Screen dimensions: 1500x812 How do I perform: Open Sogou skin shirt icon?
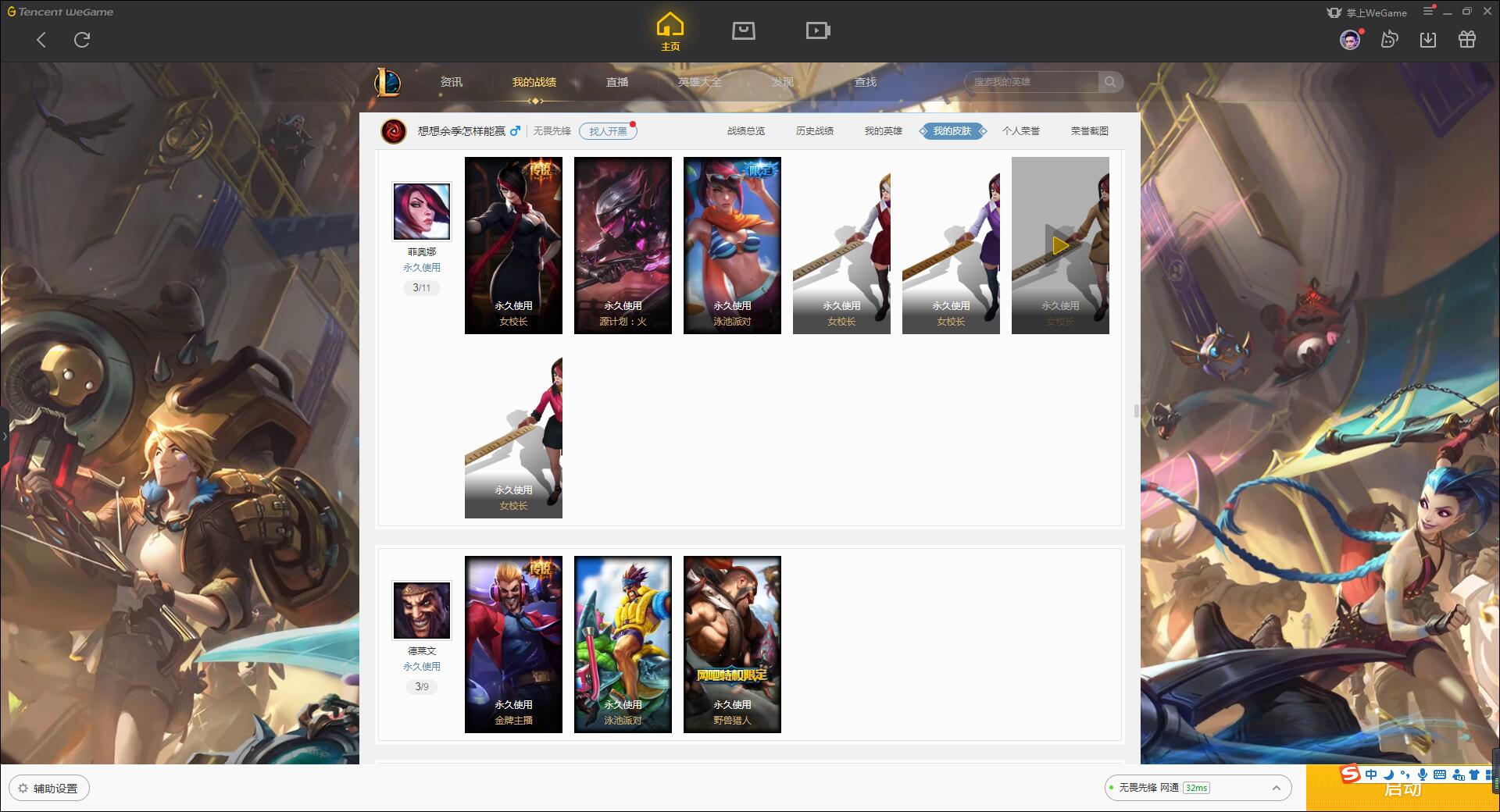tap(1474, 775)
